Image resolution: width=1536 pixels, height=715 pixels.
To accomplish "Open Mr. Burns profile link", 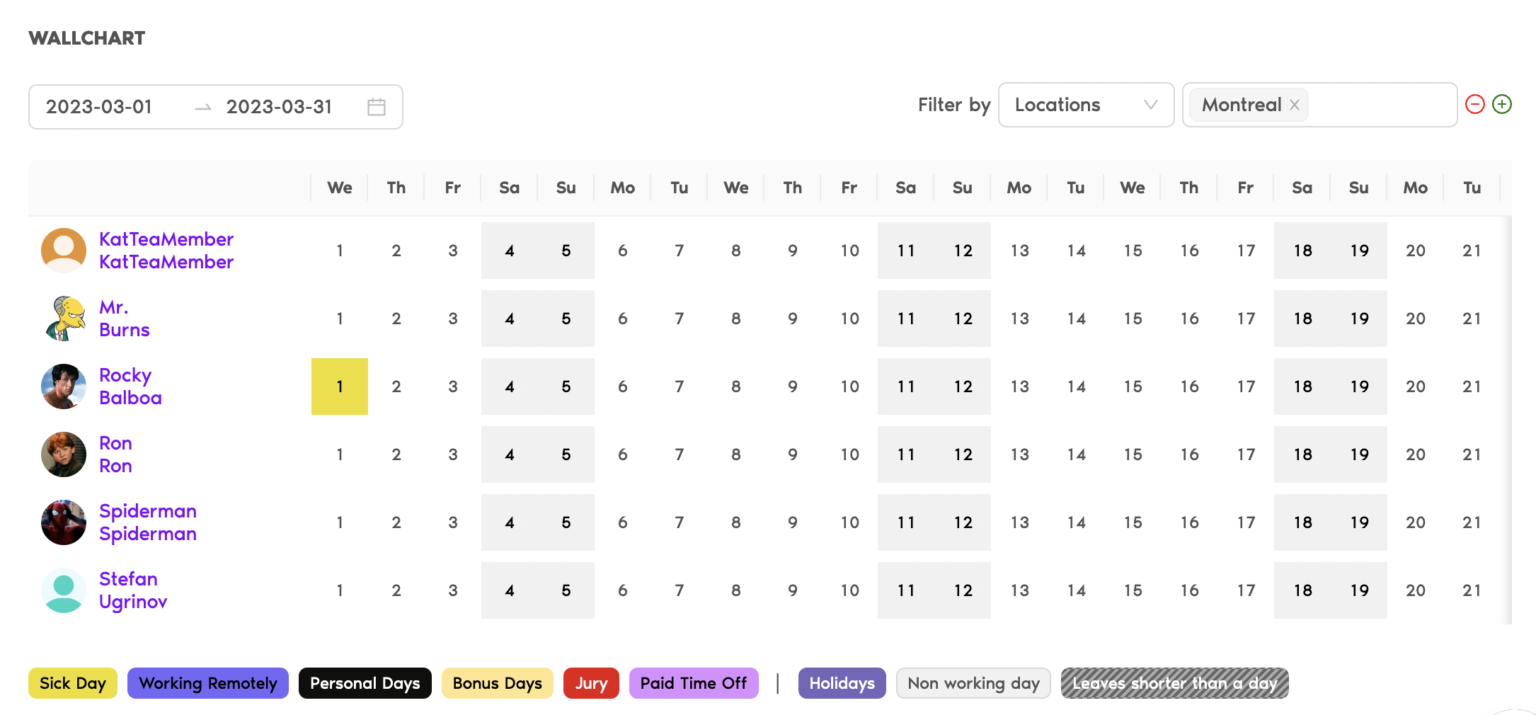I will coord(124,318).
